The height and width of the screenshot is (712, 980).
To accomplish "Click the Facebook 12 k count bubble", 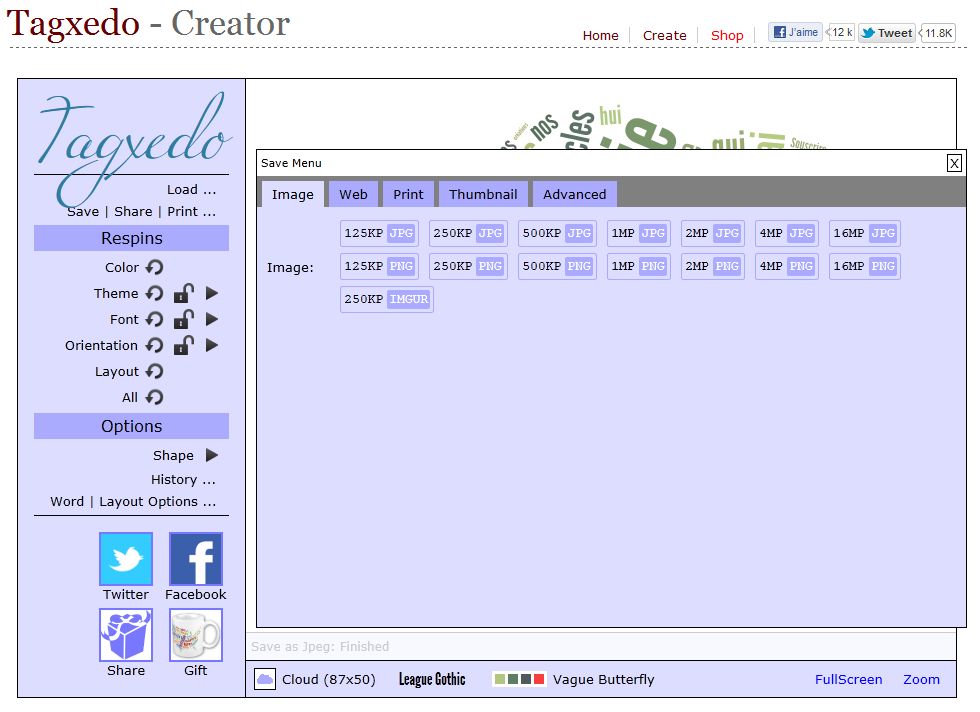I will [841, 33].
